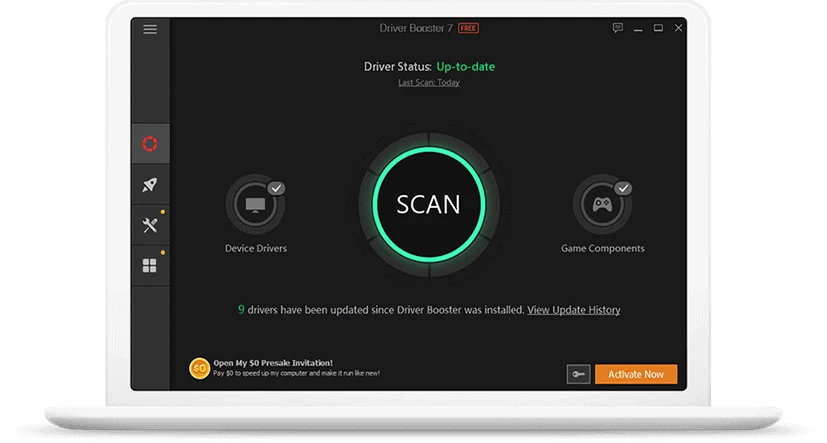Open View Update History link
Viewport: 827px width, 443px height.
[574, 310]
